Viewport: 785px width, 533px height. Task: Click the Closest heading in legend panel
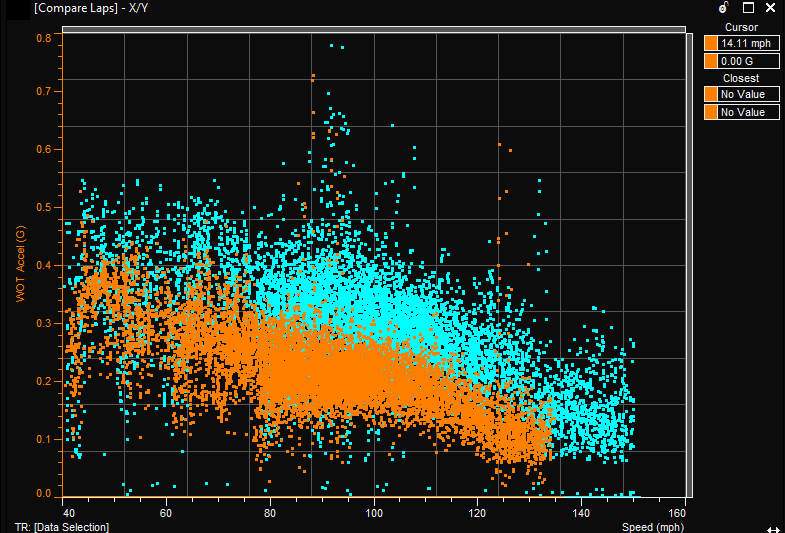[741, 78]
